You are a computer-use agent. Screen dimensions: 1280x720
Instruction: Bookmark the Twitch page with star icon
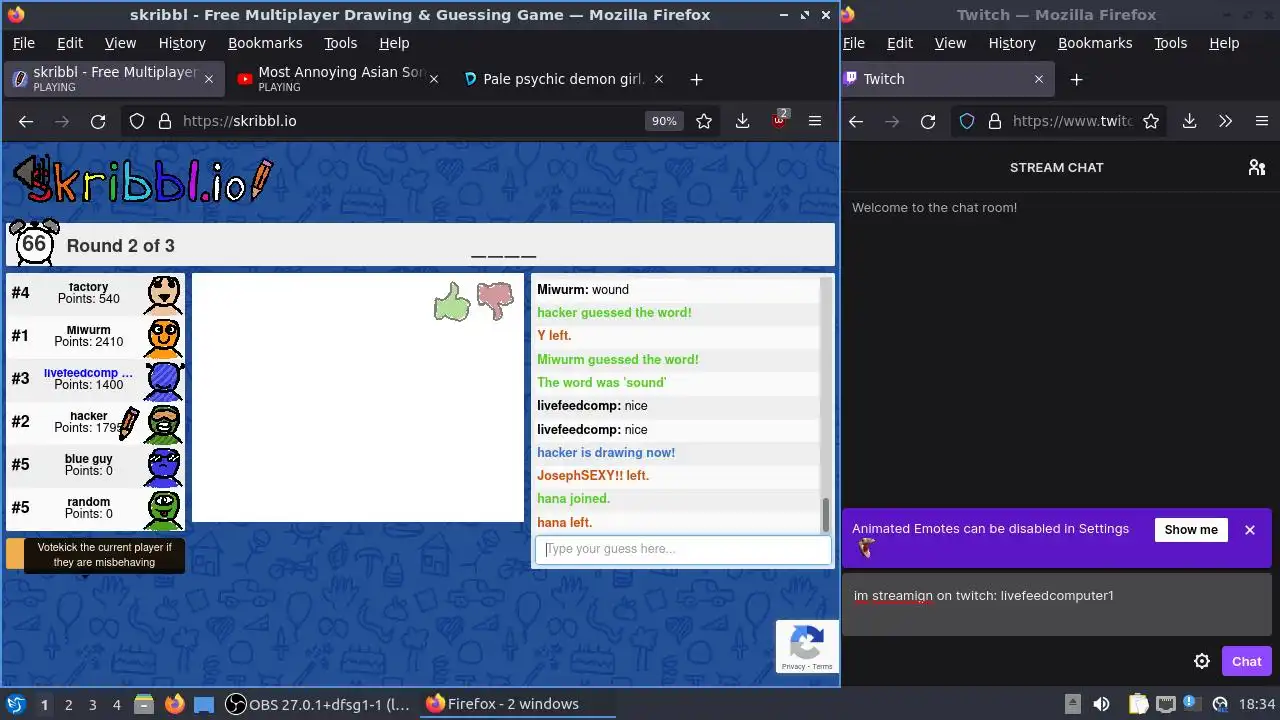click(1151, 121)
